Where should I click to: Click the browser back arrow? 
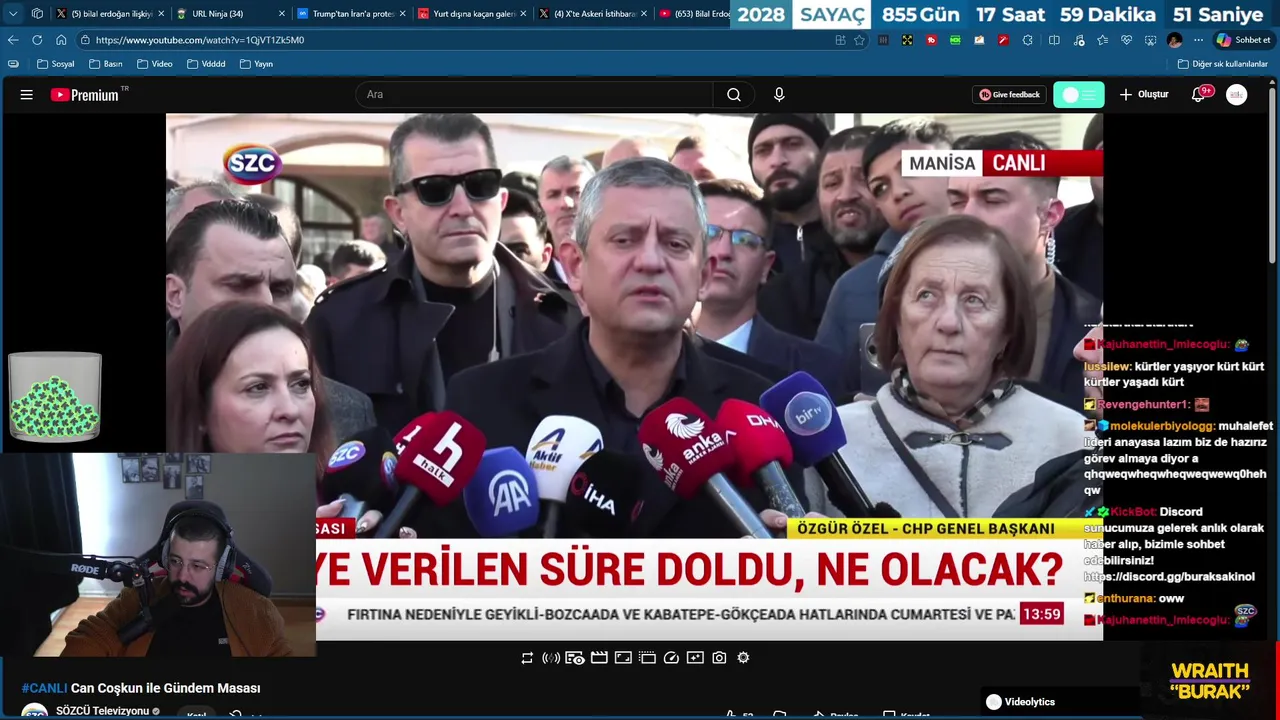[x=13, y=40]
